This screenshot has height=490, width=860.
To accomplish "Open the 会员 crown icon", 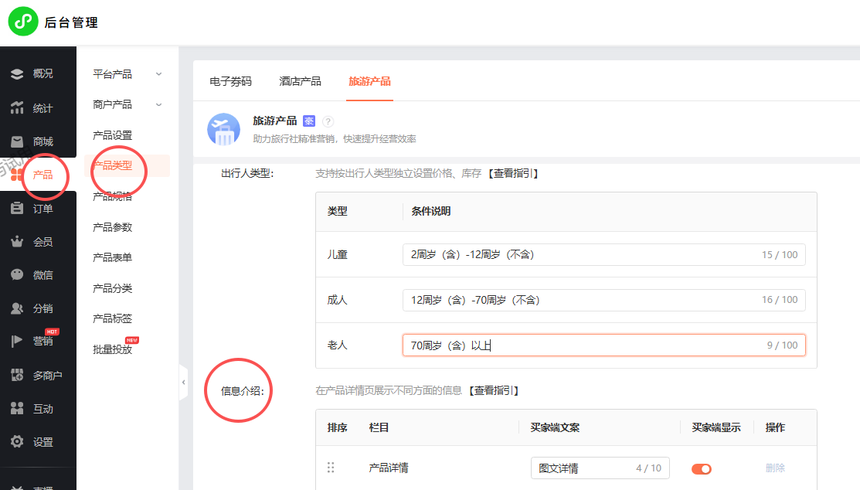I will coord(17,241).
